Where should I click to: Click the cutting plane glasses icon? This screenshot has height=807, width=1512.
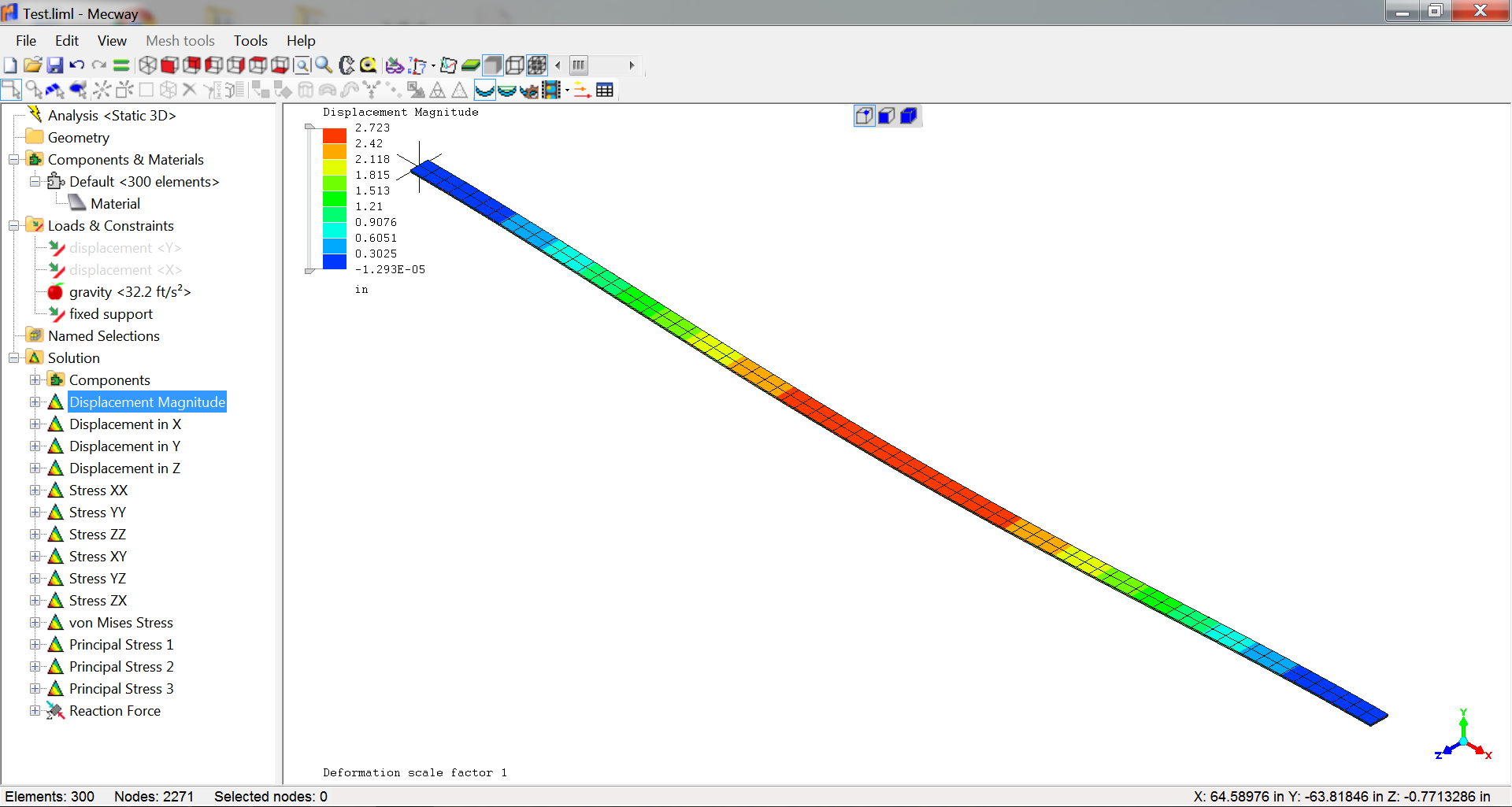(395, 65)
